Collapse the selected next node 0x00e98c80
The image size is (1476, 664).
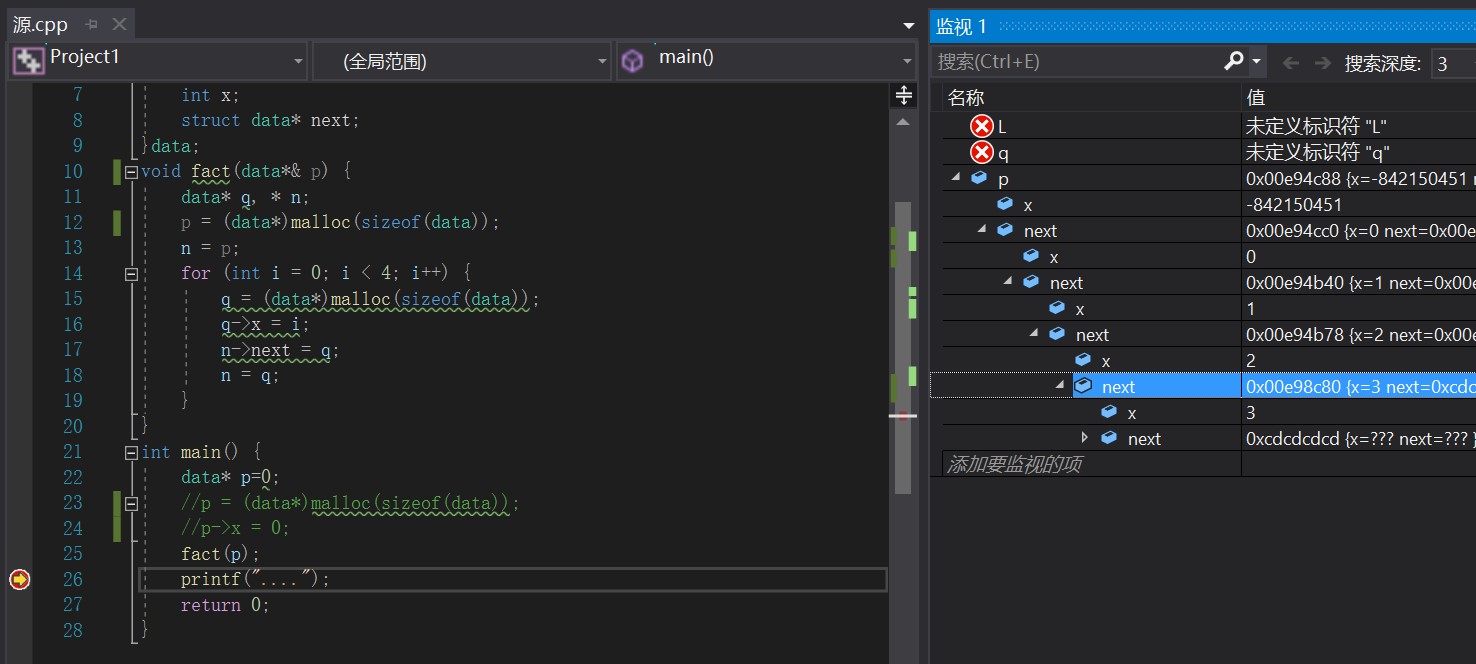[x=1059, y=386]
